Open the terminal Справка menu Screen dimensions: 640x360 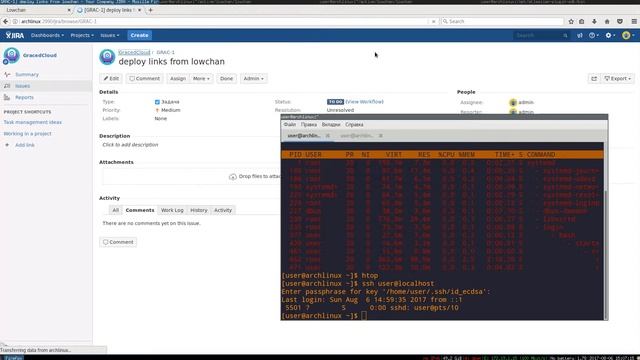pyautogui.click(x=354, y=124)
